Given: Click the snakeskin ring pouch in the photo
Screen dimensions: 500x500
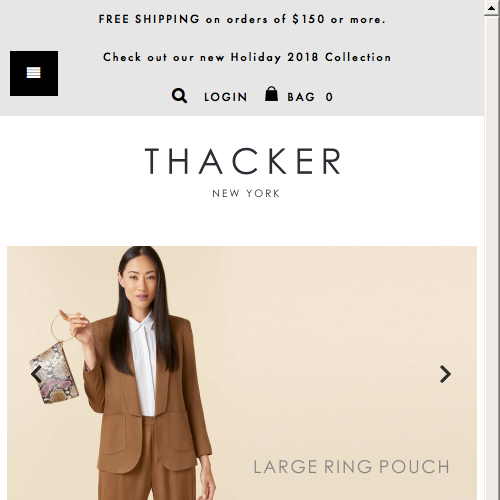Looking at the screenshot, I should click(x=54, y=374).
